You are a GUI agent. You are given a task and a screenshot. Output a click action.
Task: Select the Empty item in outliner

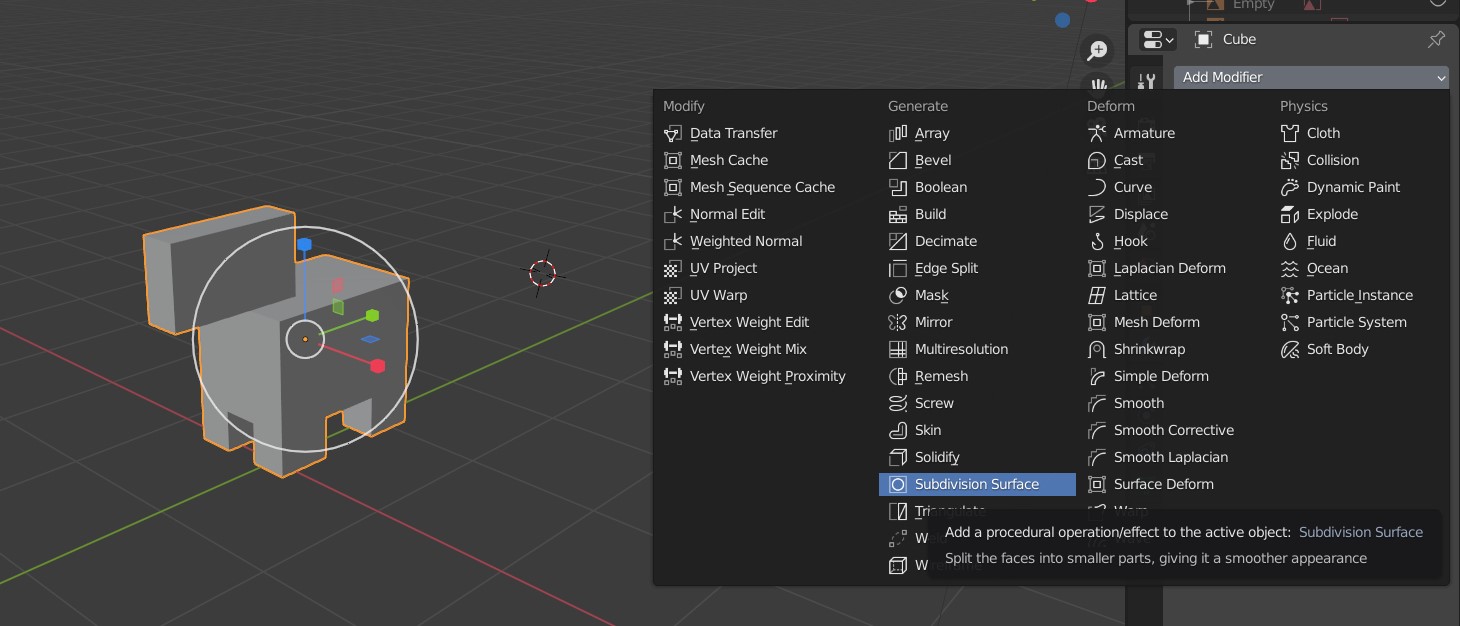pos(1254,5)
